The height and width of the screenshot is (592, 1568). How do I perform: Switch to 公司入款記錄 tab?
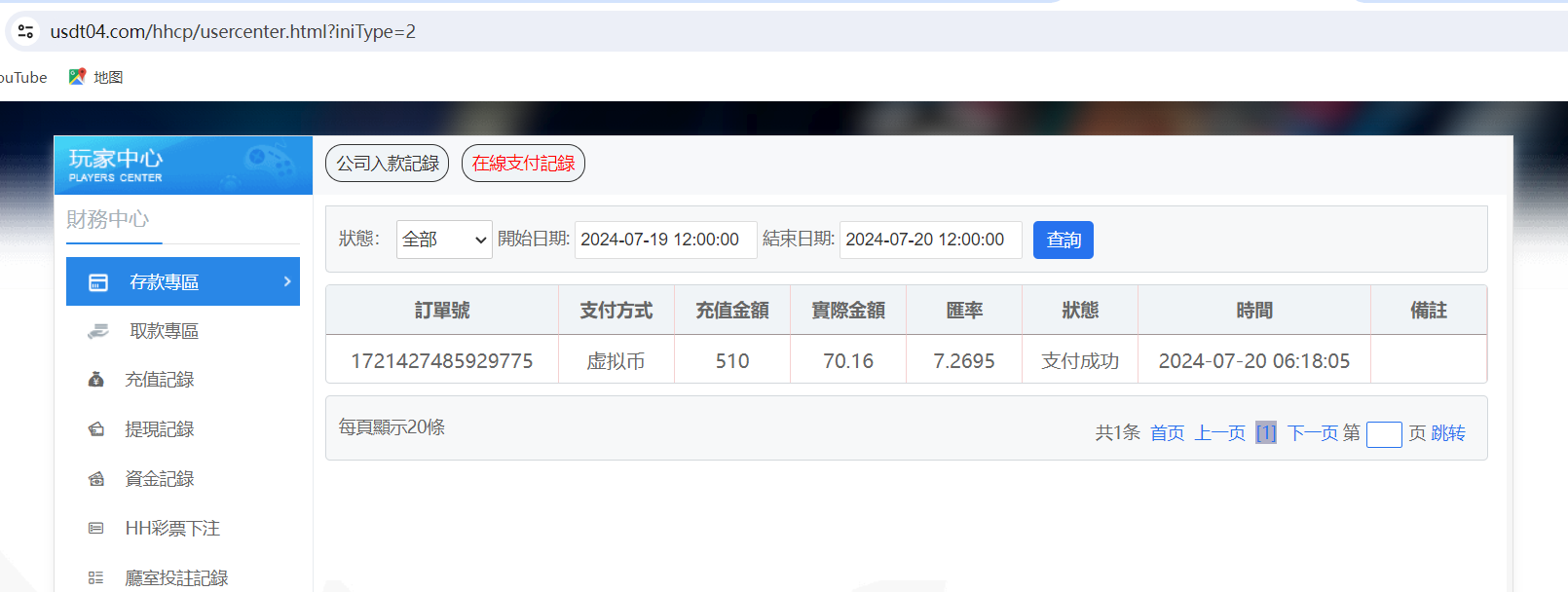coord(388,164)
